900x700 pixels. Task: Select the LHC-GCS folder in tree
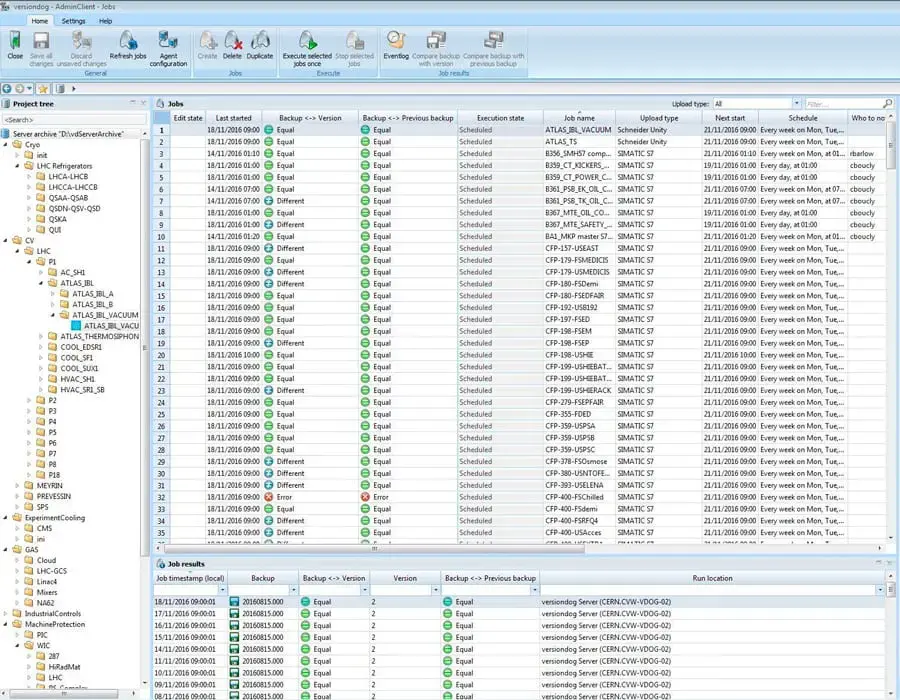(52, 571)
